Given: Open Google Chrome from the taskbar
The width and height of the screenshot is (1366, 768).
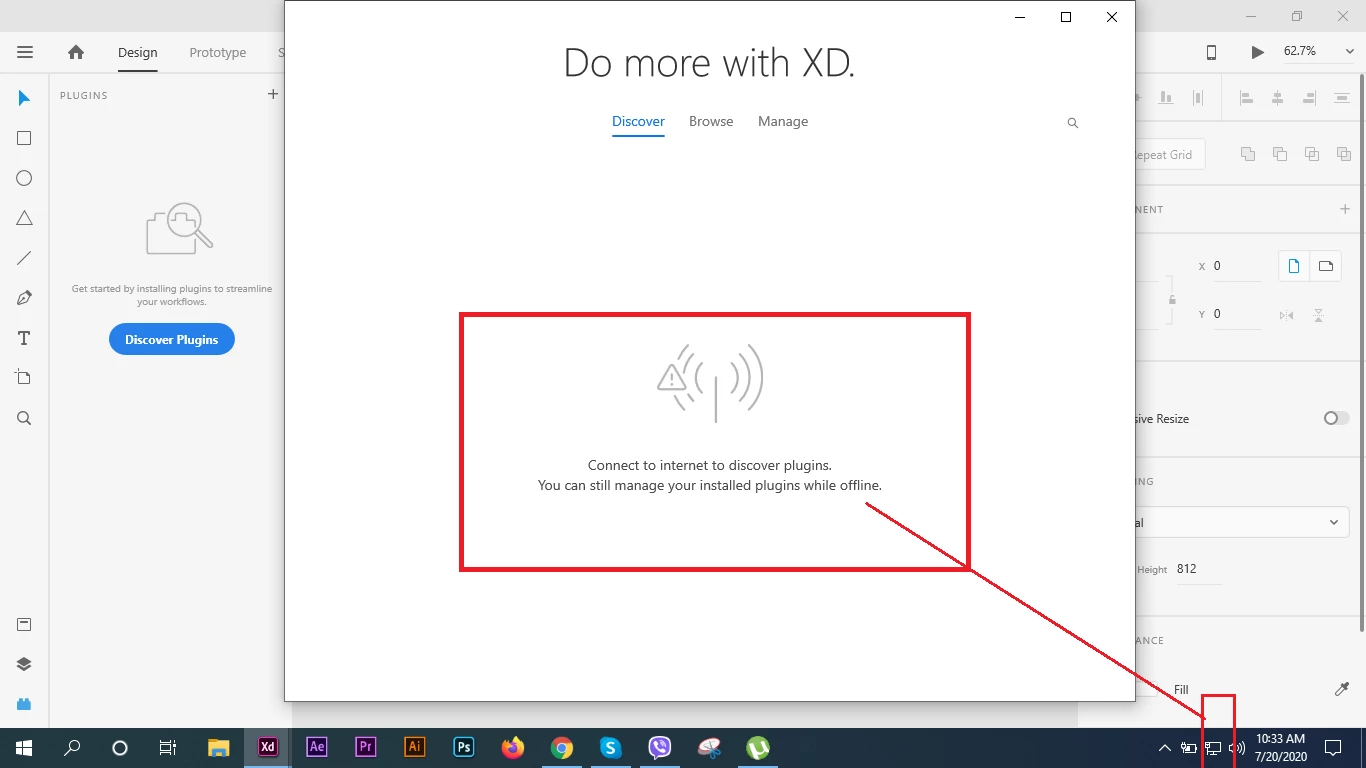Looking at the screenshot, I should [x=562, y=748].
